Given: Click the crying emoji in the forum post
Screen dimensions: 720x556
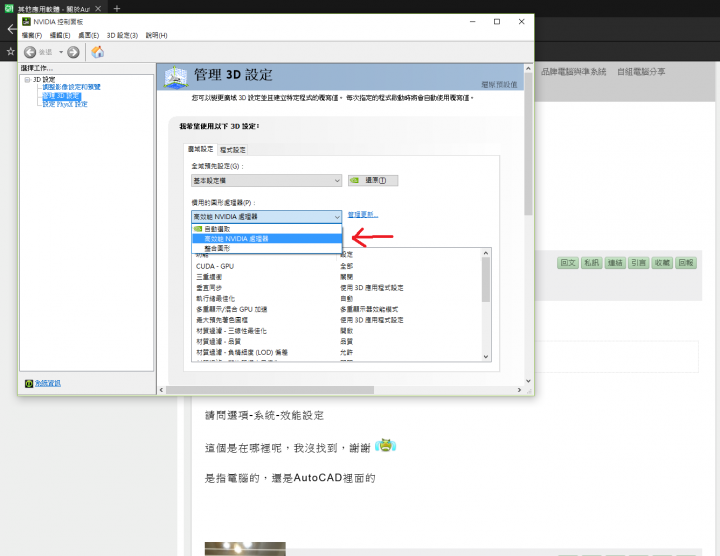Looking at the screenshot, I should (385, 445).
